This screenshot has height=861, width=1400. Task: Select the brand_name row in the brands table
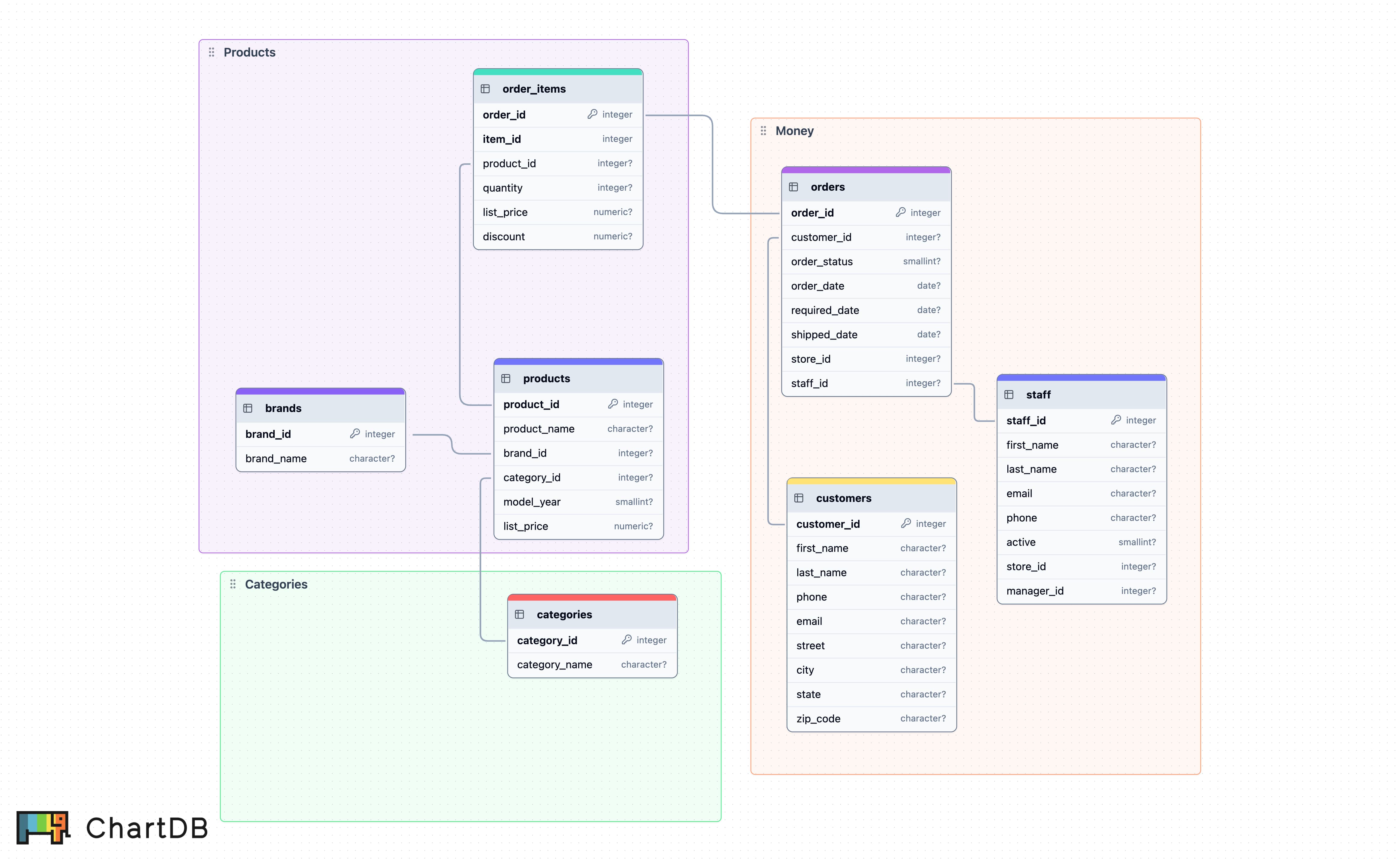[320, 458]
